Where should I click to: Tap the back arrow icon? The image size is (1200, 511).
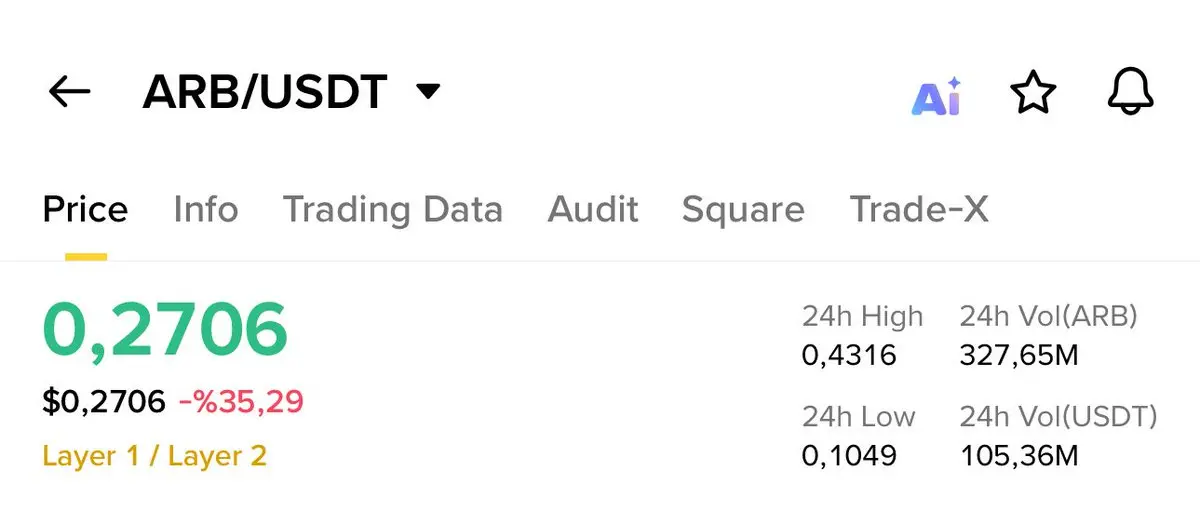point(69,92)
